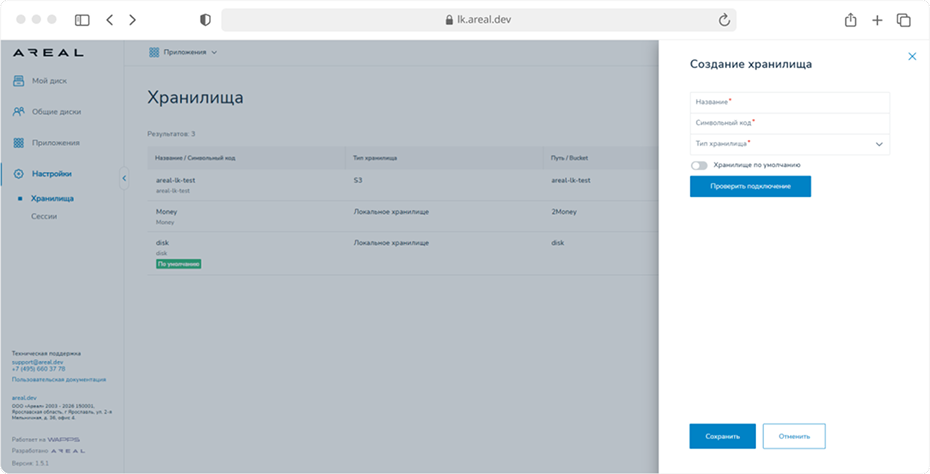930x474 pixels.
Task: Click the privacy shield icon
Action: coord(205,20)
